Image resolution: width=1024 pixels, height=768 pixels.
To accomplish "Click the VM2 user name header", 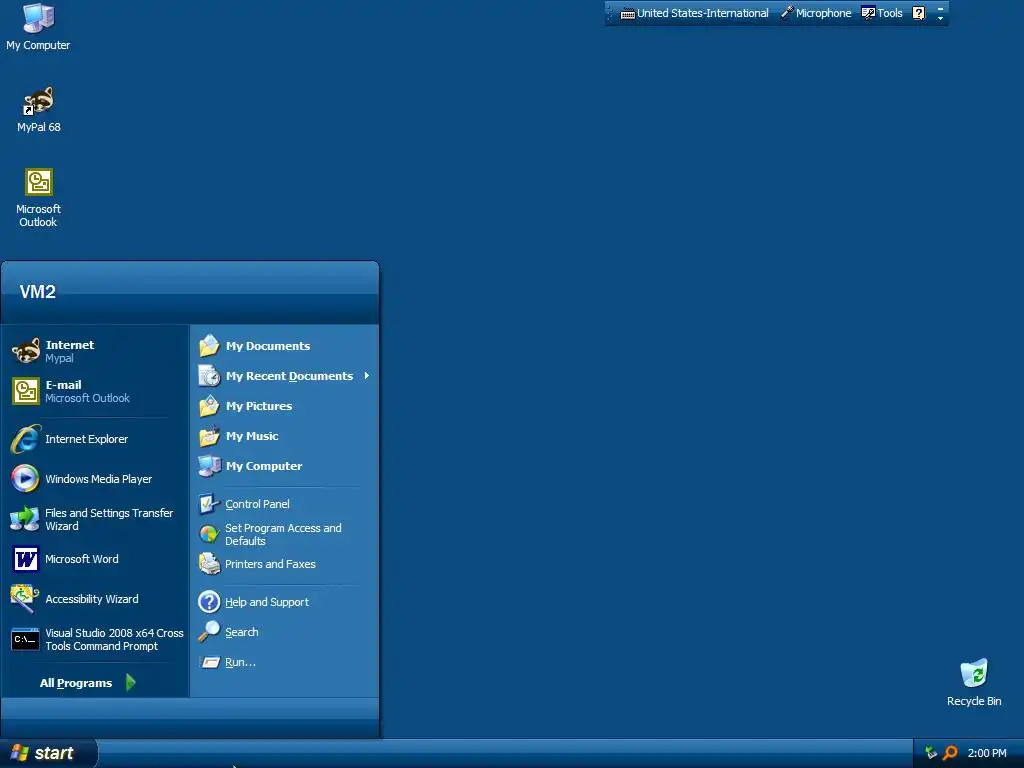I will [x=37, y=291].
